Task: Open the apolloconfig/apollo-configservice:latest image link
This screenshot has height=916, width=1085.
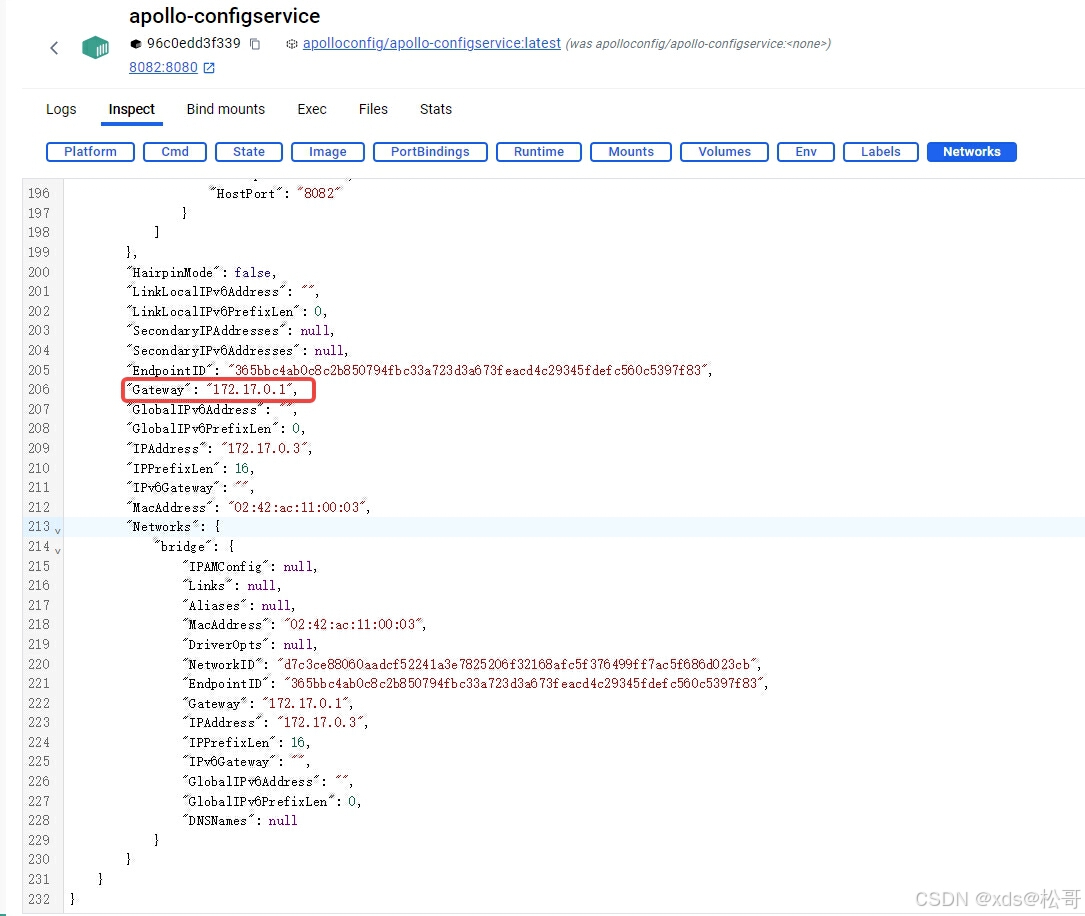Action: coord(432,44)
